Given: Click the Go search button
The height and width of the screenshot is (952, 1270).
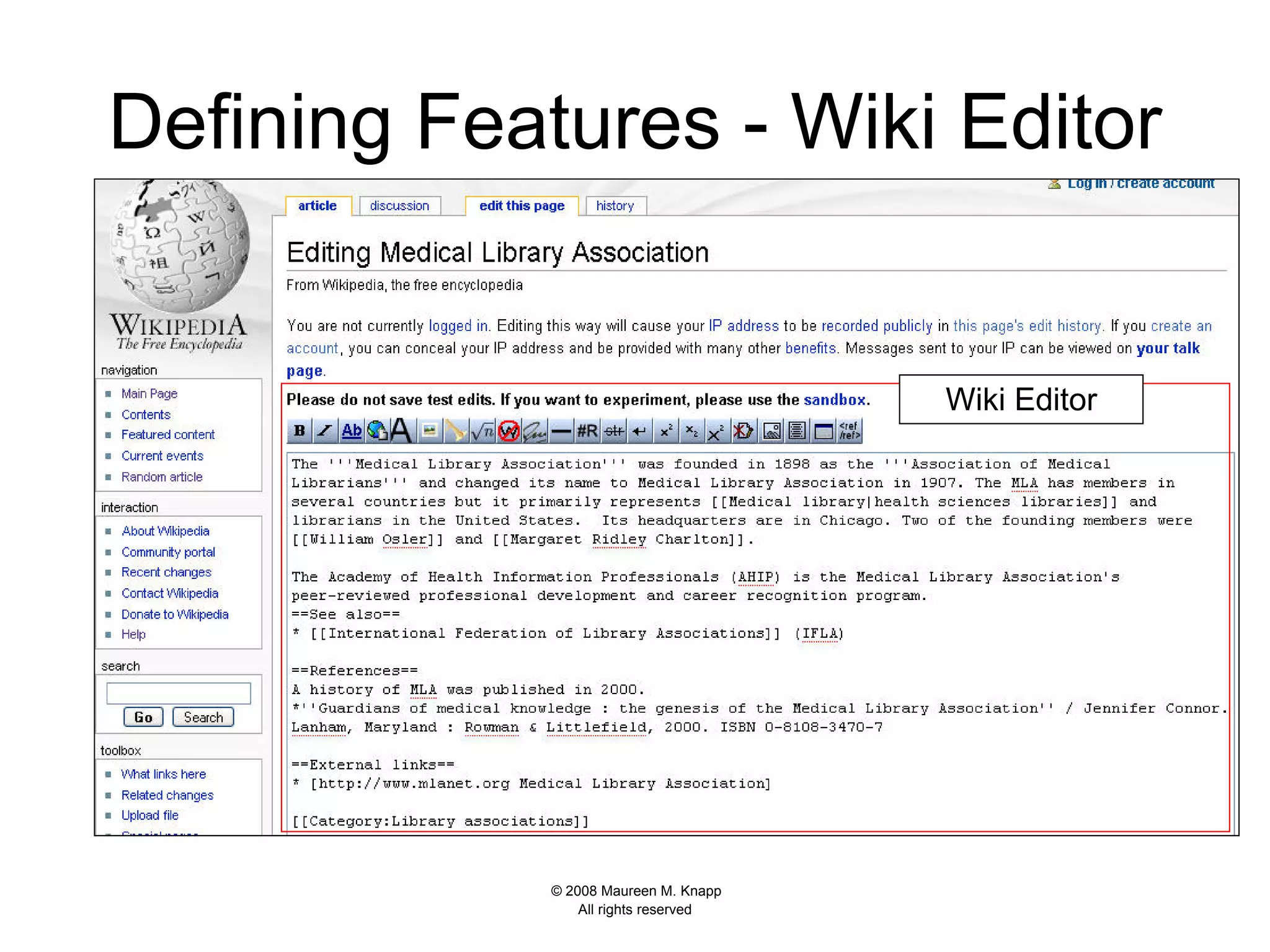Looking at the screenshot, I should point(143,717).
